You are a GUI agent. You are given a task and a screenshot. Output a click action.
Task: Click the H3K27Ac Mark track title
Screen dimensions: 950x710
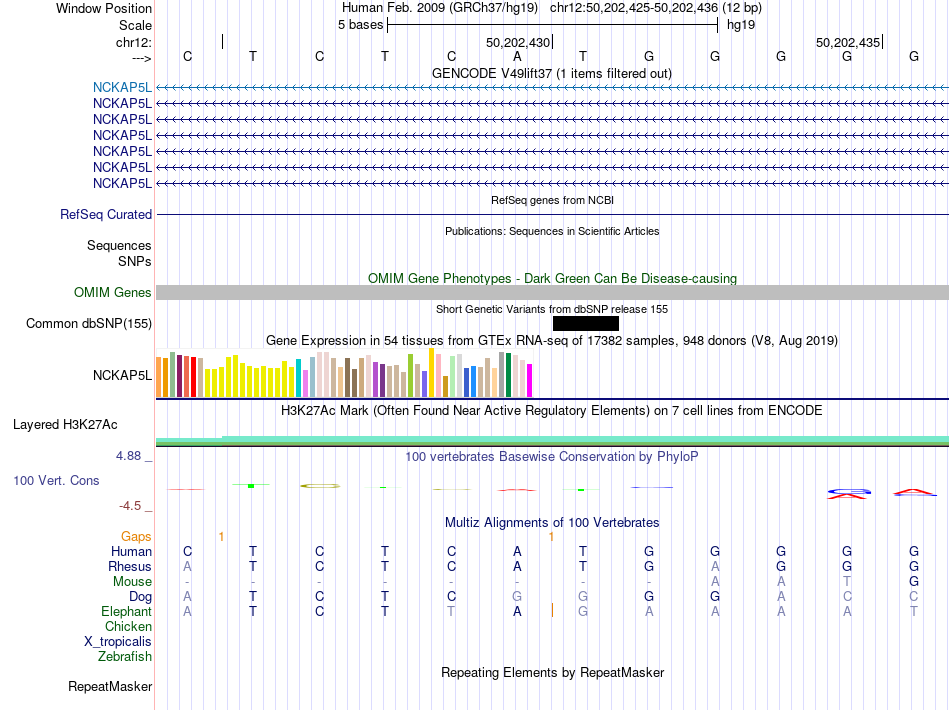552,410
